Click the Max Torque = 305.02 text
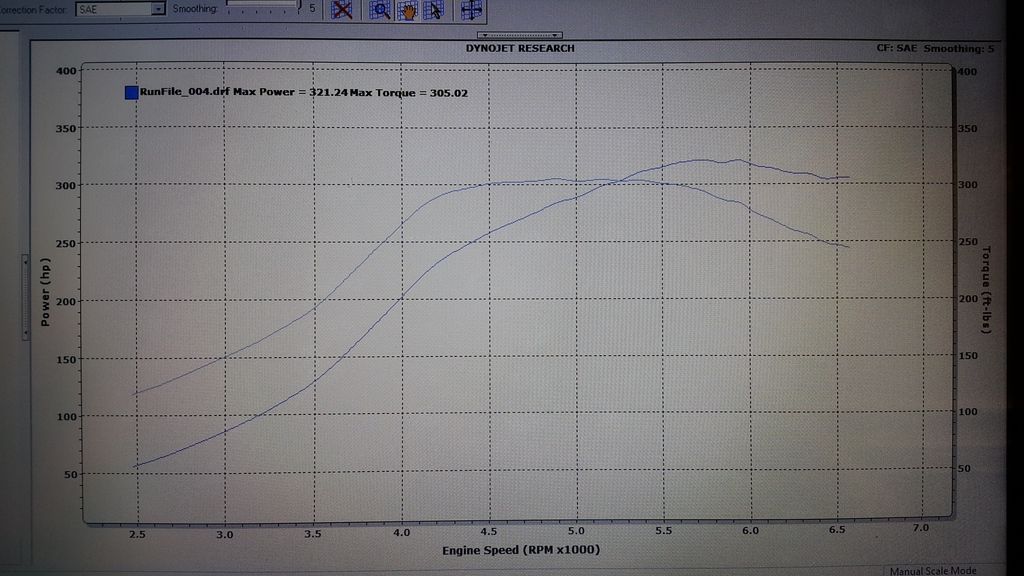 409,93
